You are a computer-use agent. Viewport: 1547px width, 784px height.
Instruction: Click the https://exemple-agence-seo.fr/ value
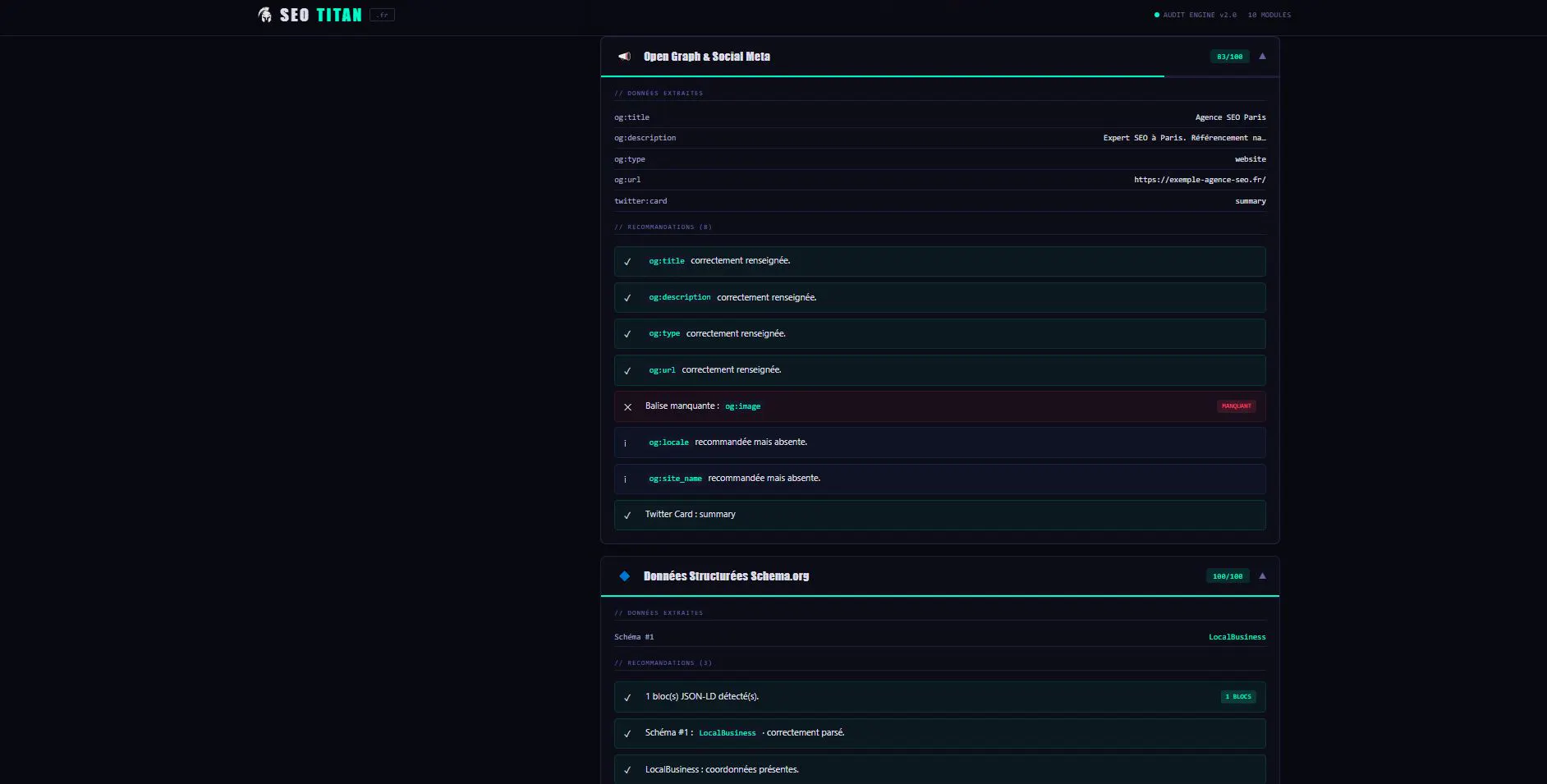click(x=1200, y=180)
